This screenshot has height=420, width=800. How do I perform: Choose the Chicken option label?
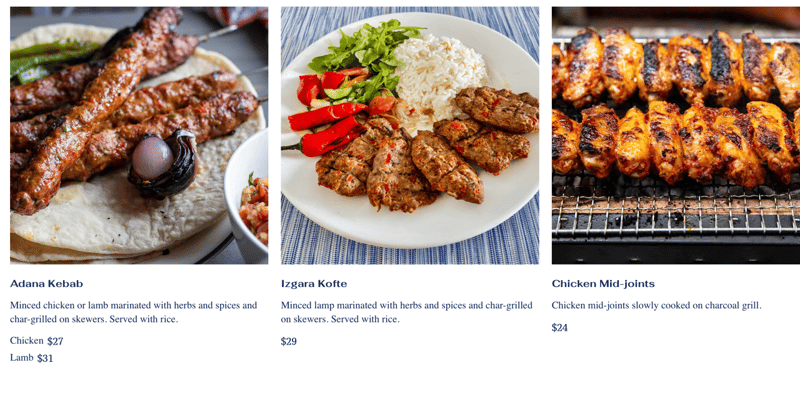[x=27, y=341]
